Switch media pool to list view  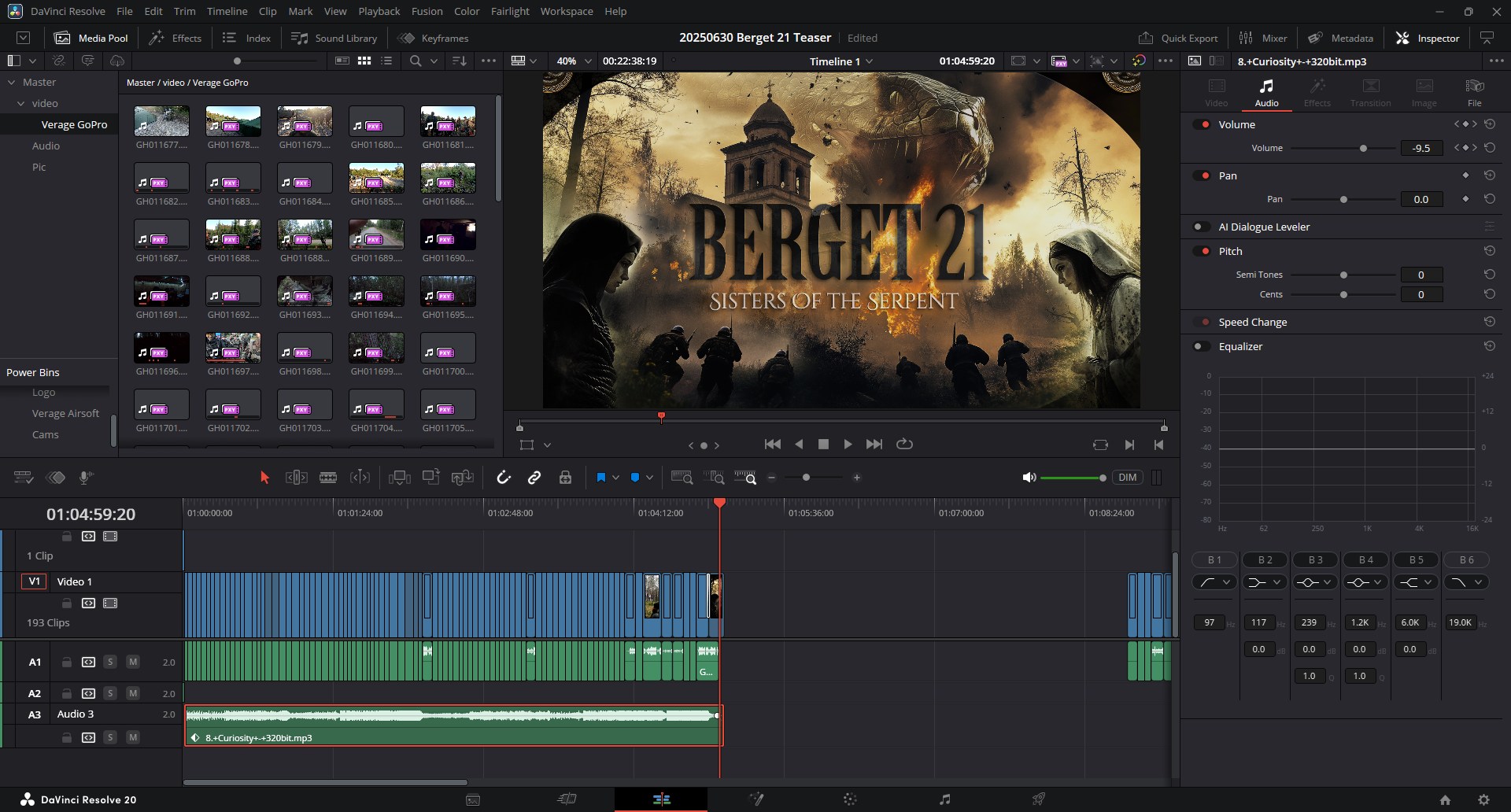pos(386,61)
